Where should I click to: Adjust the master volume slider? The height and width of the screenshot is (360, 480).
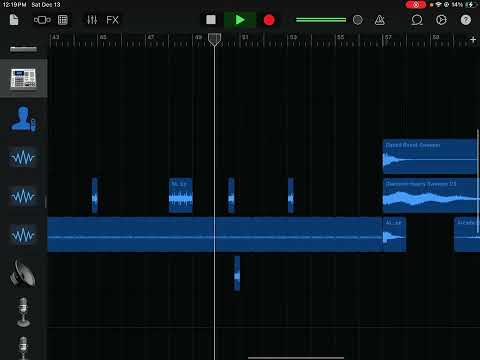pos(321,20)
